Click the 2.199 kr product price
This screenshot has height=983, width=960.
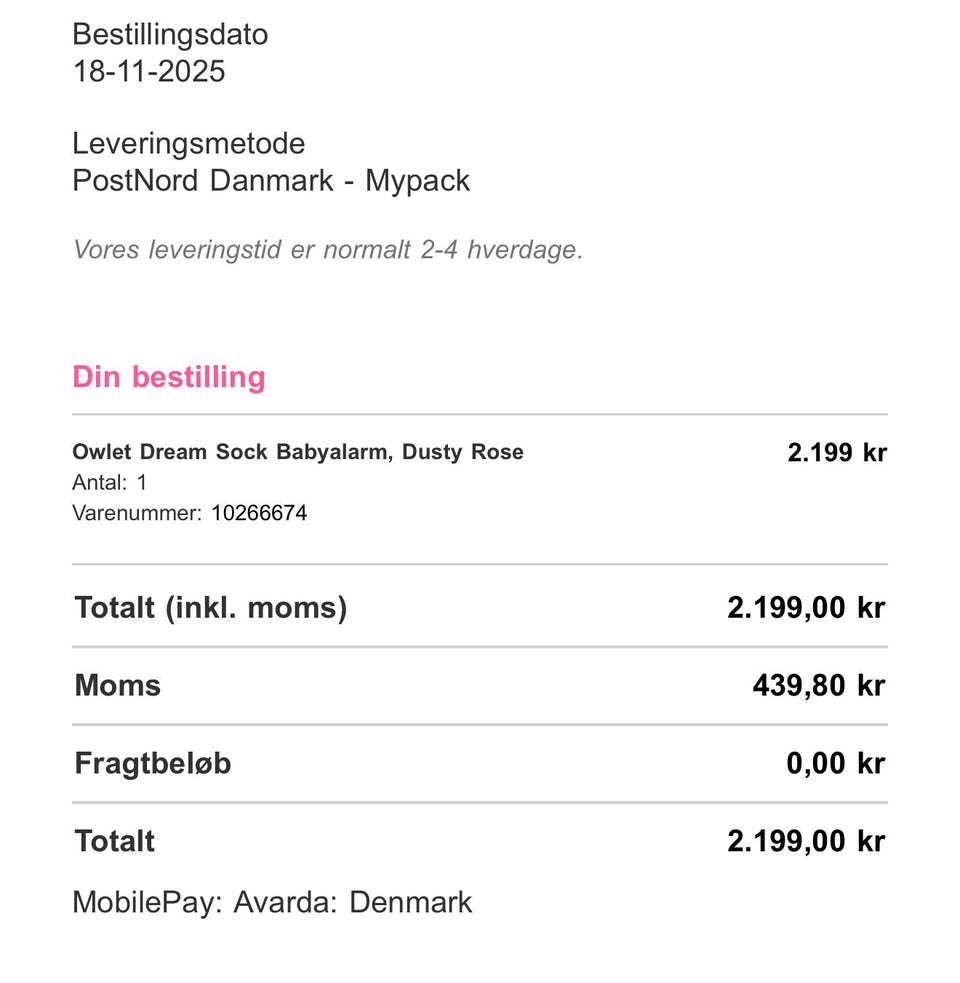coord(836,452)
